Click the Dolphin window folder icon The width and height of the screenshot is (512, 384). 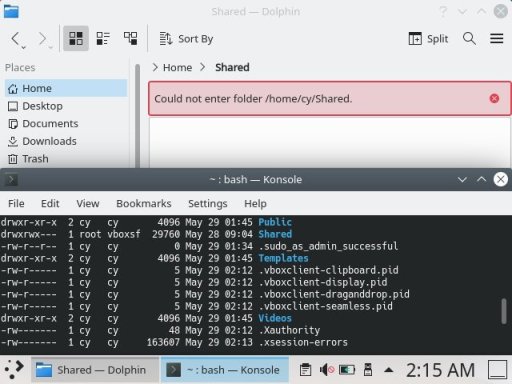tap(11, 11)
